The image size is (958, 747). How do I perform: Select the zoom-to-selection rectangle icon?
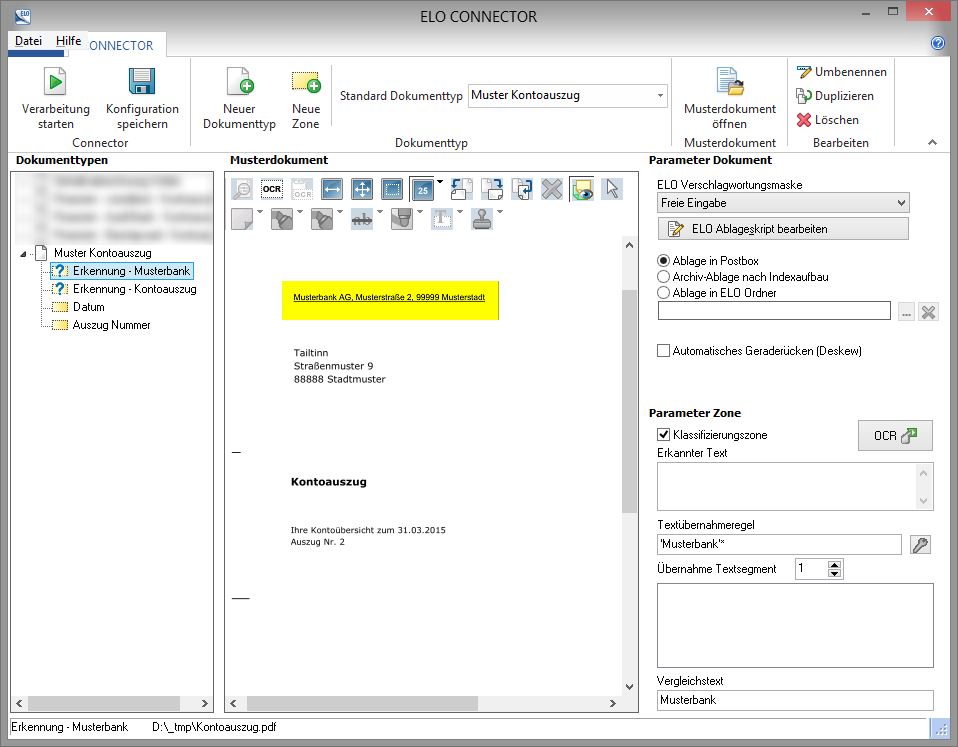(x=392, y=189)
